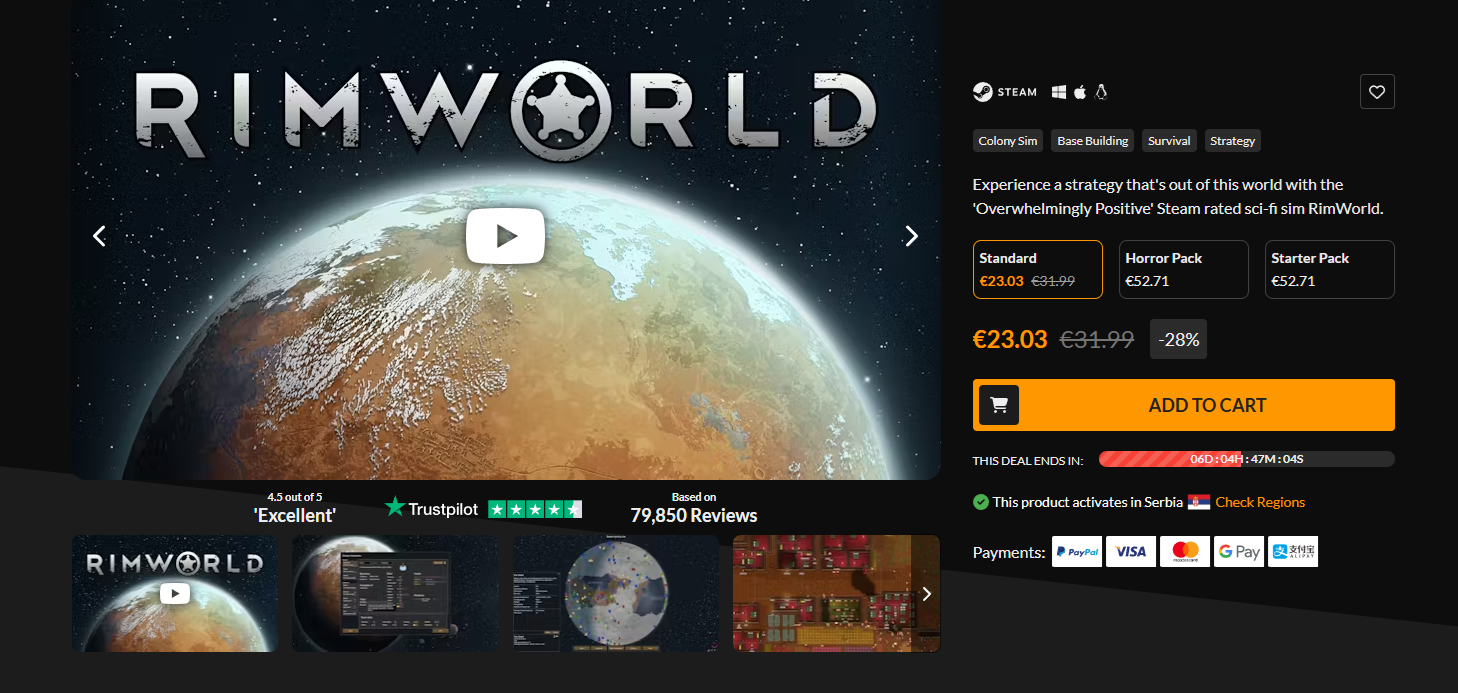
Task: Click 'This product activates in Serbia' text
Action: click(x=1088, y=502)
